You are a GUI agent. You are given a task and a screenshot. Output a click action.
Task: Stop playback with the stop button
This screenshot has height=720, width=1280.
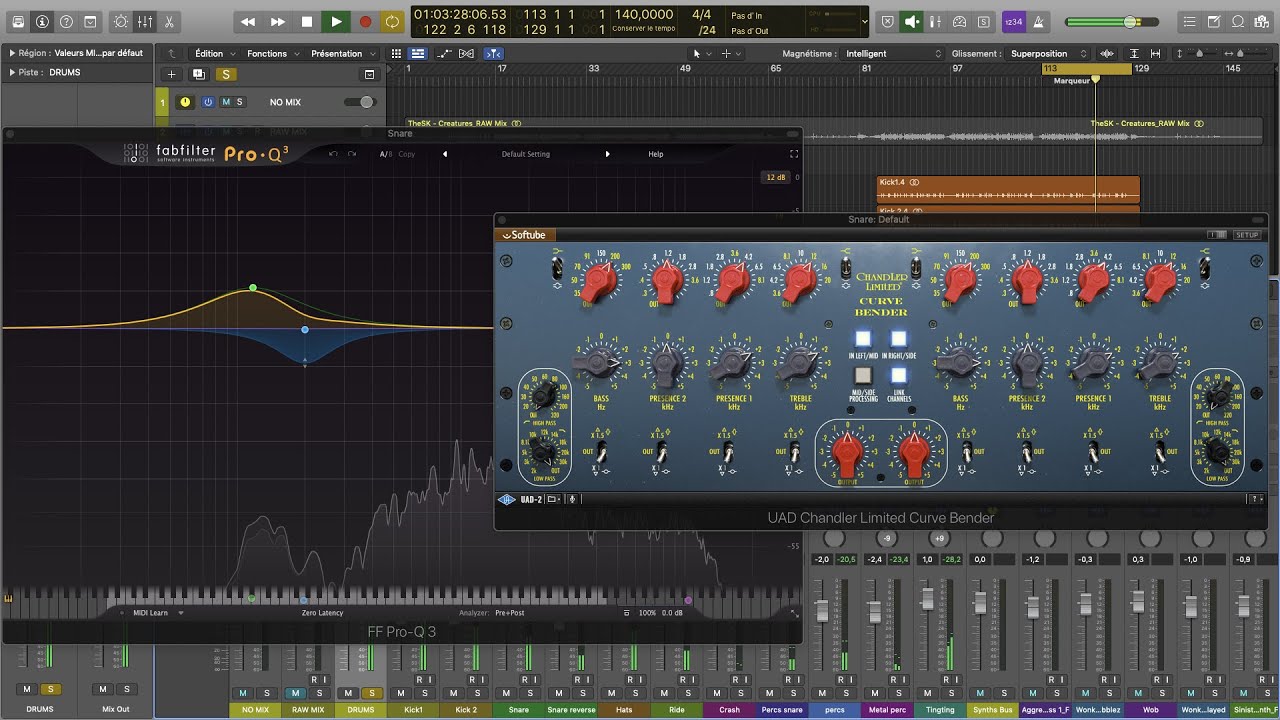point(307,21)
